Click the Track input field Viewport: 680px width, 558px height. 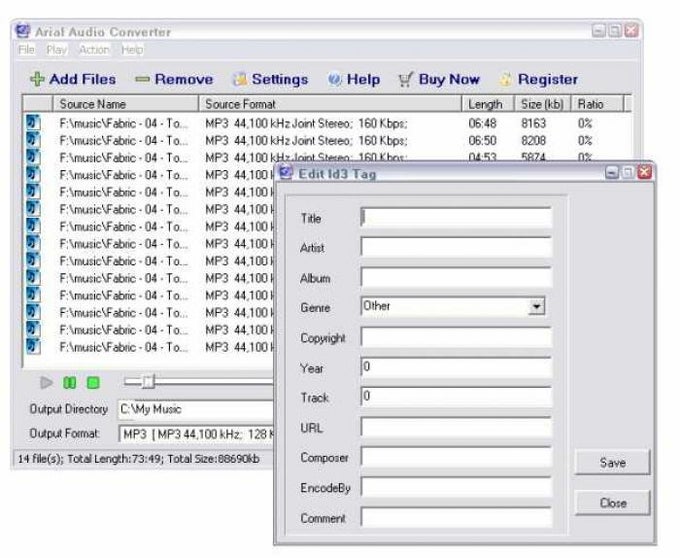pos(456,397)
